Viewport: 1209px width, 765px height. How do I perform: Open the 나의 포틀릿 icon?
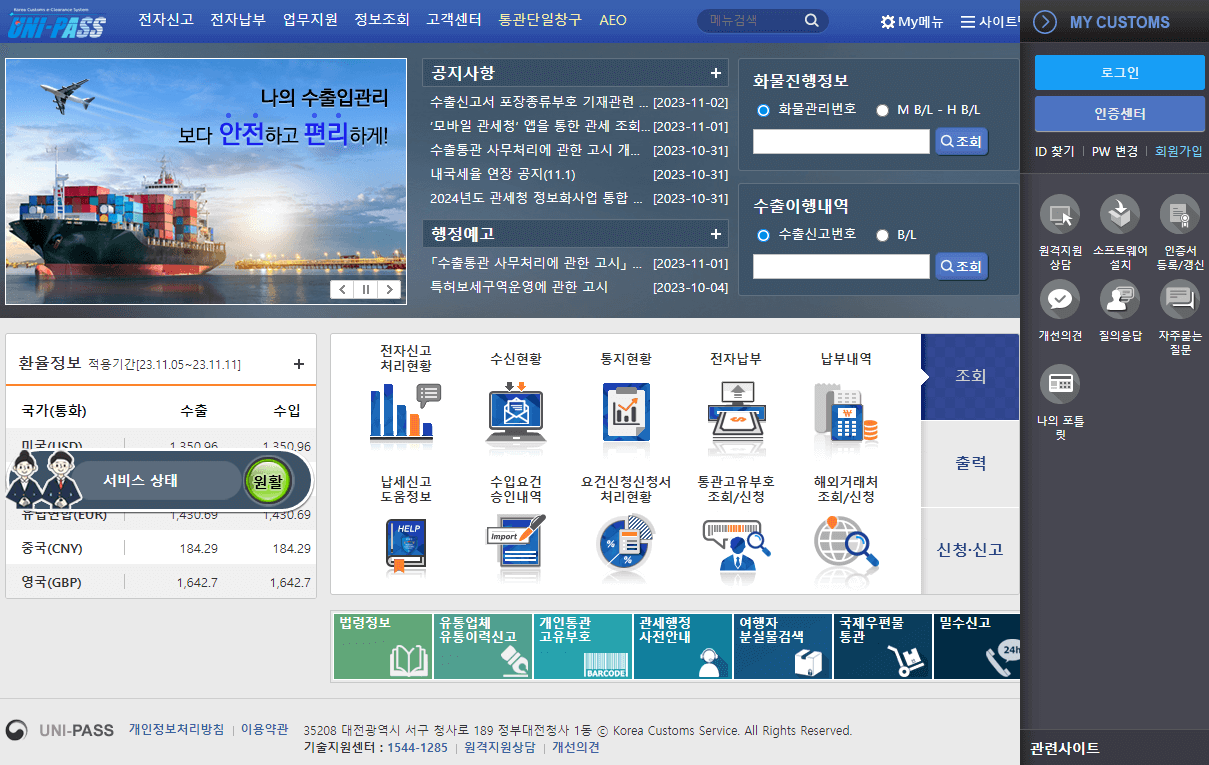1060,384
